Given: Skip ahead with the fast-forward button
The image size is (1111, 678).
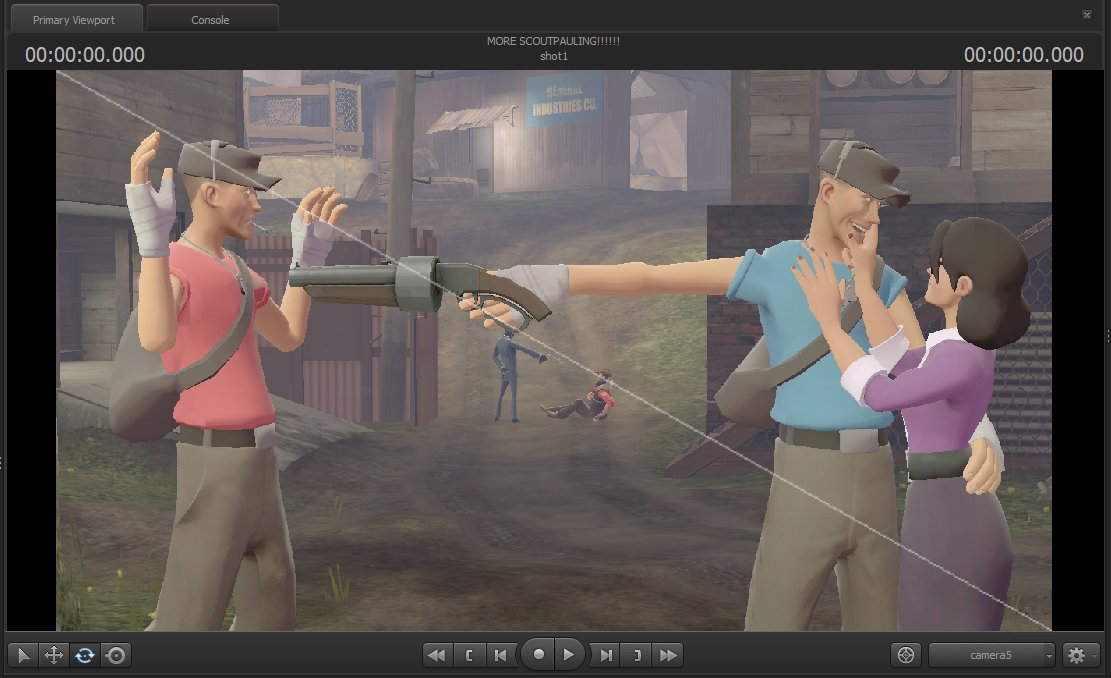Looking at the screenshot, I should [x=668, y=655].
